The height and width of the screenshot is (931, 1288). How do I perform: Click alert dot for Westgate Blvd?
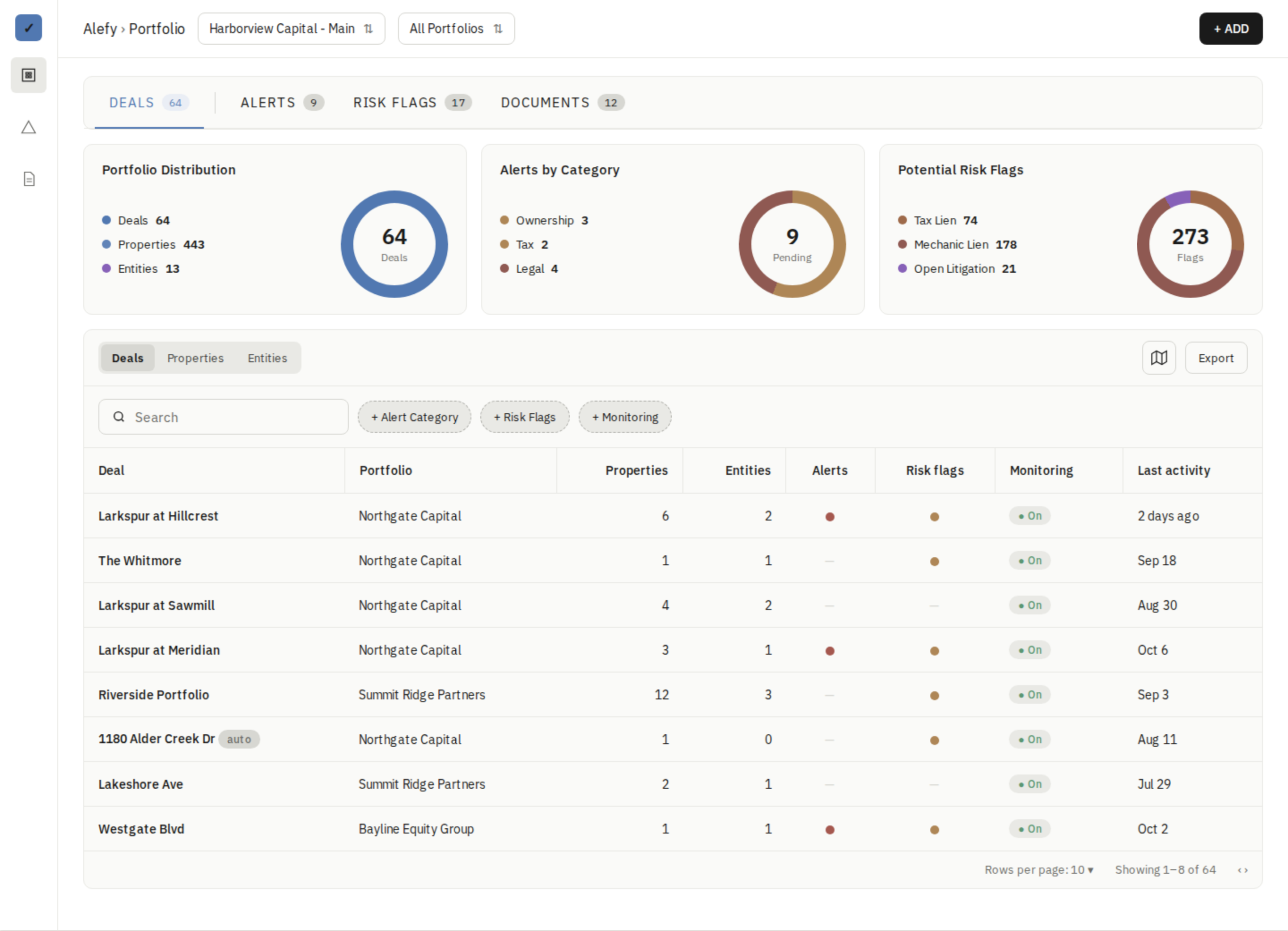830,829
